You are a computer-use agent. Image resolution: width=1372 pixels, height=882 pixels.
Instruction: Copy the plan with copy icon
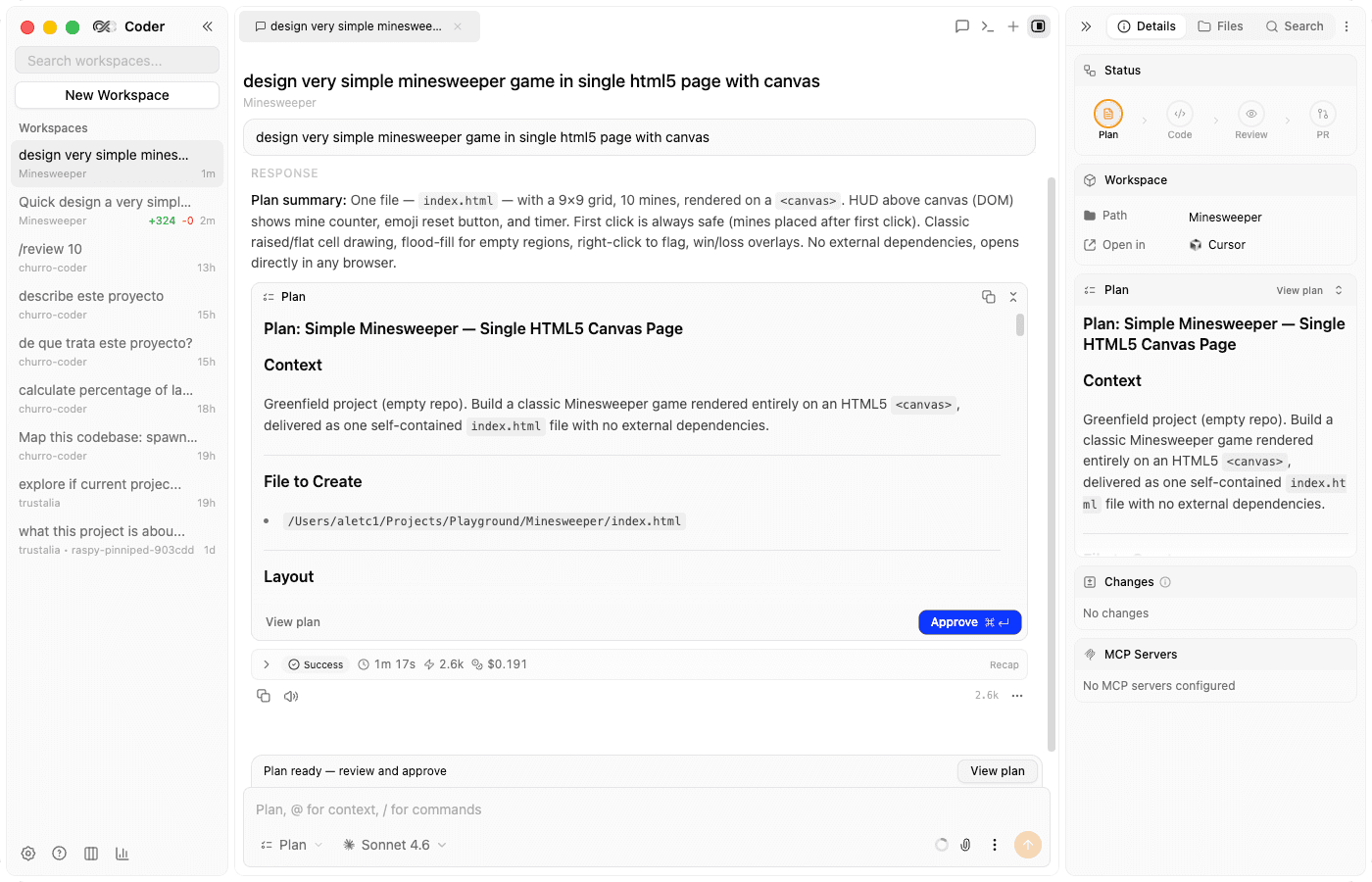pyautogui.click(x=989, y=297)
